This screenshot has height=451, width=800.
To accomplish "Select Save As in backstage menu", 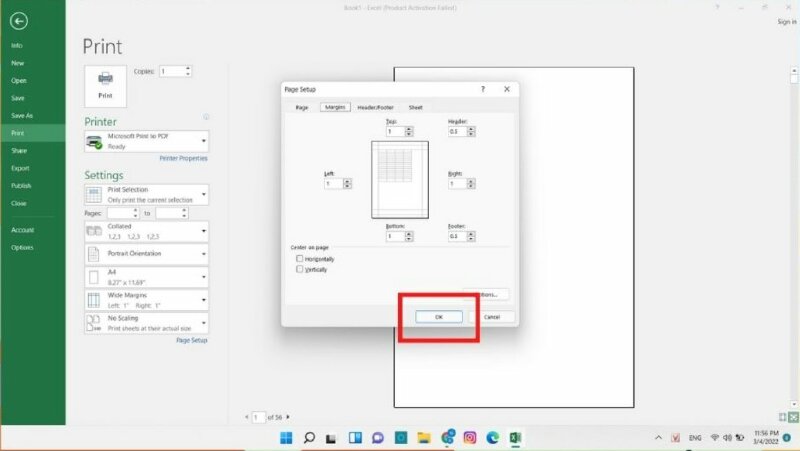I will (x=22, y=116).
